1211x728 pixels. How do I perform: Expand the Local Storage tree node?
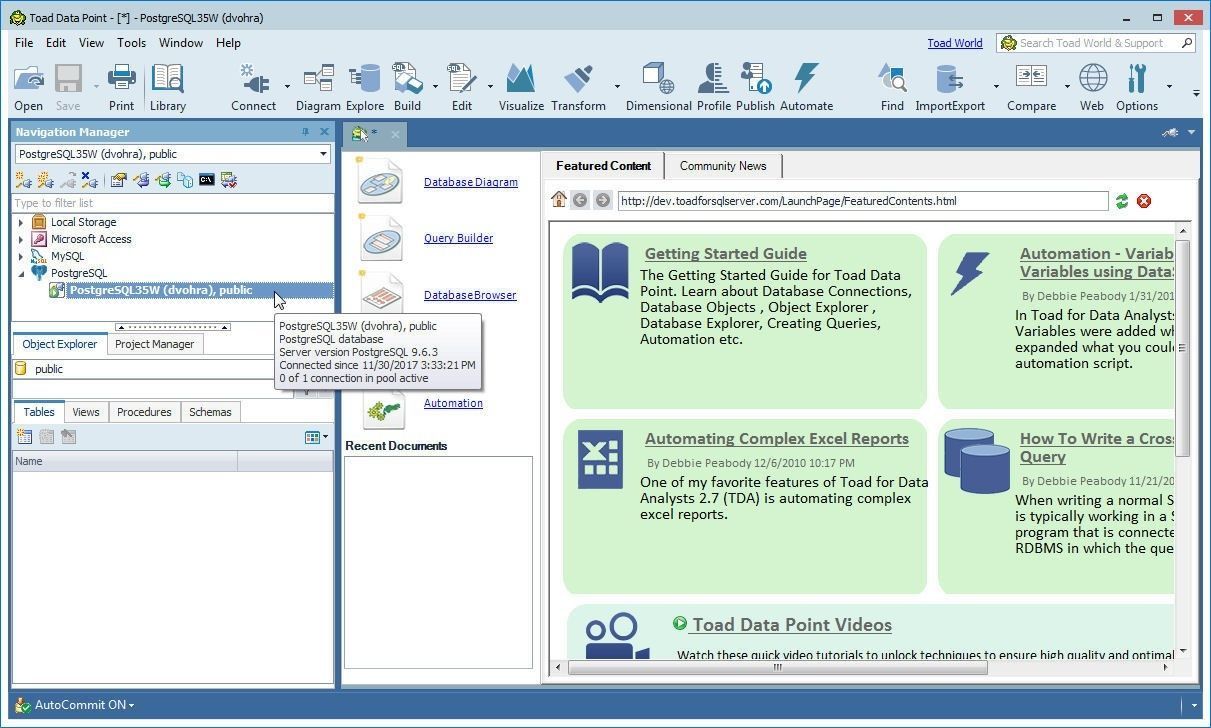(21, 222)
